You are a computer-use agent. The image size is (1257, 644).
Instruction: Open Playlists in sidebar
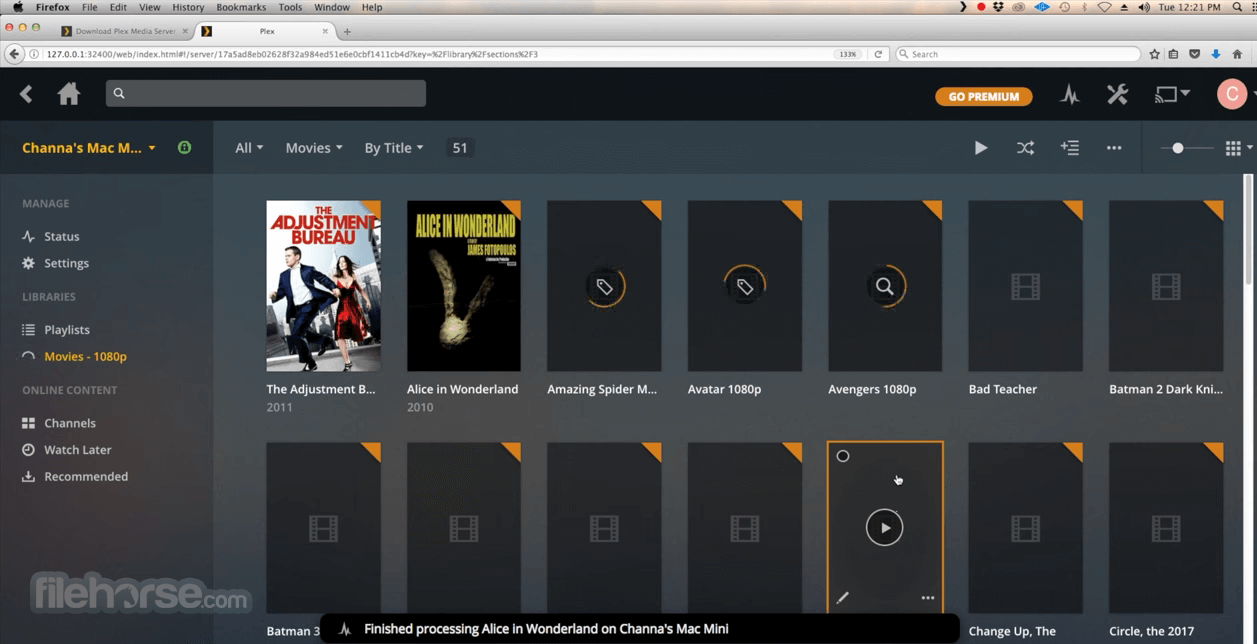point(67,330)
